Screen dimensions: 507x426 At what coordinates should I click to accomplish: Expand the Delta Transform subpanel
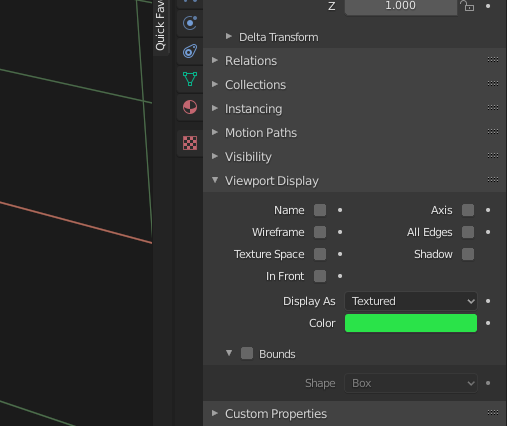(x=229, y=36)
